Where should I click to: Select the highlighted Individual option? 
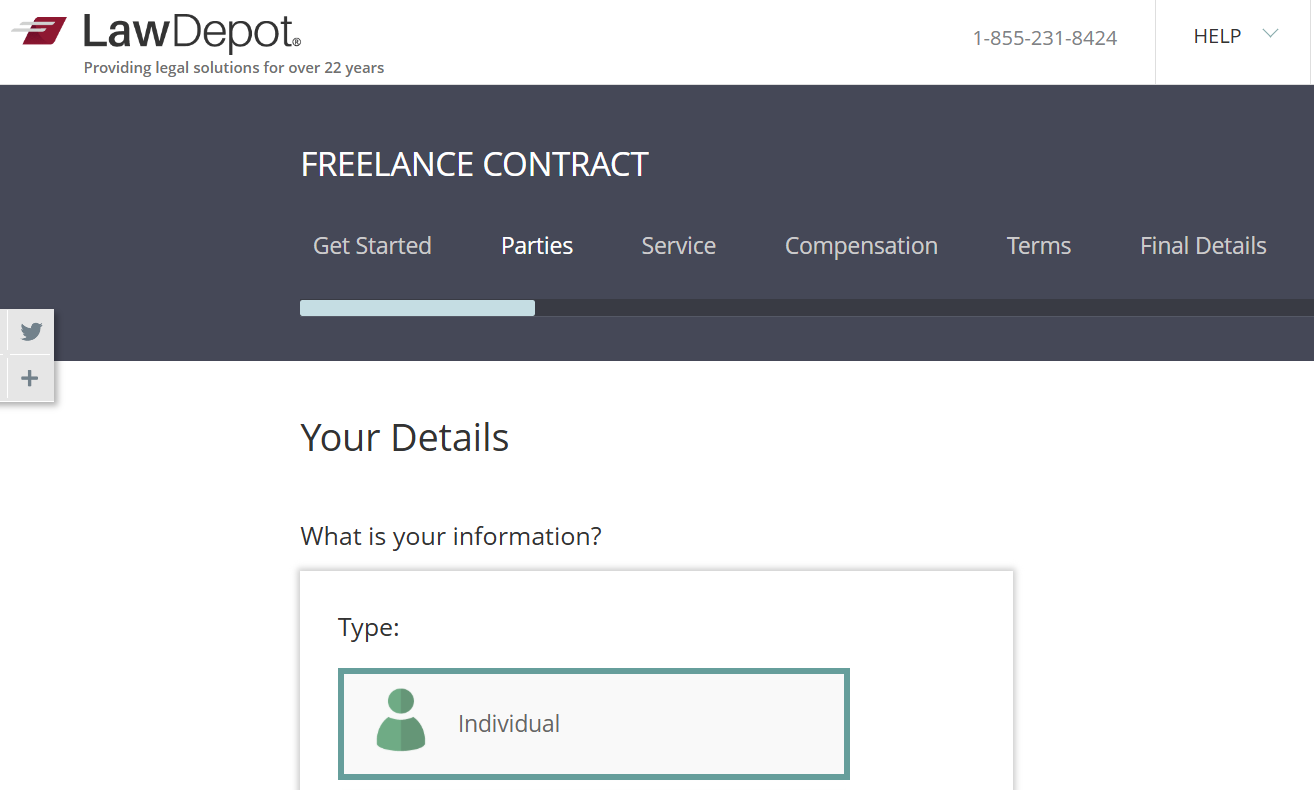tap(594, 722)
